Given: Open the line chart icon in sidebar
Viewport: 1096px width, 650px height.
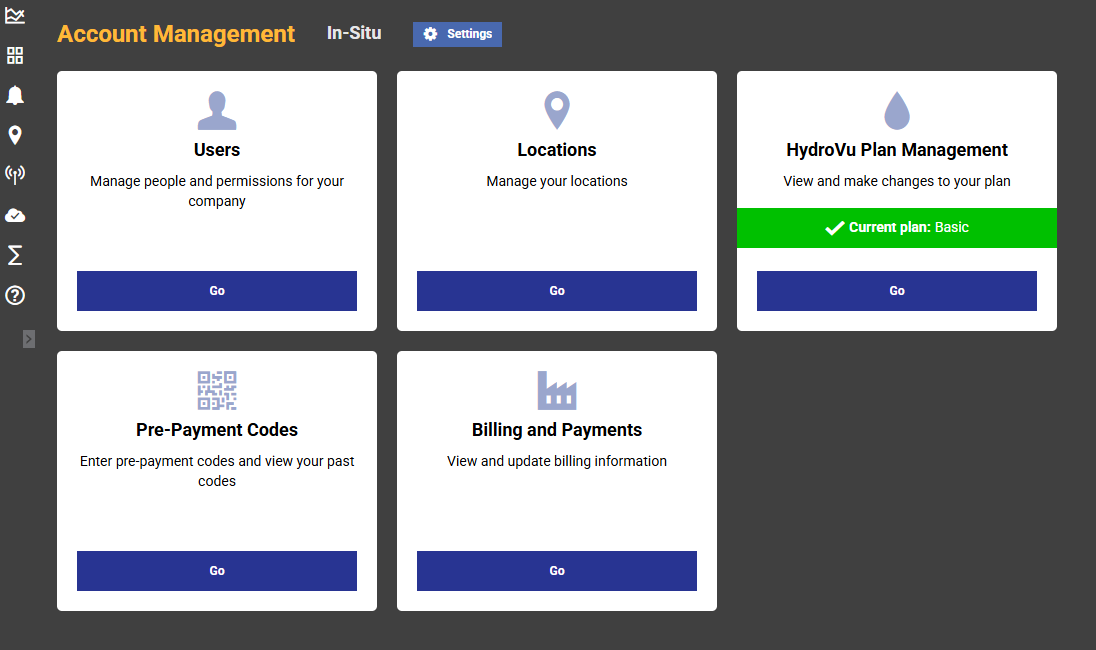Looking at the screenshot, I should pyautogui.click(x=15, y=15).
